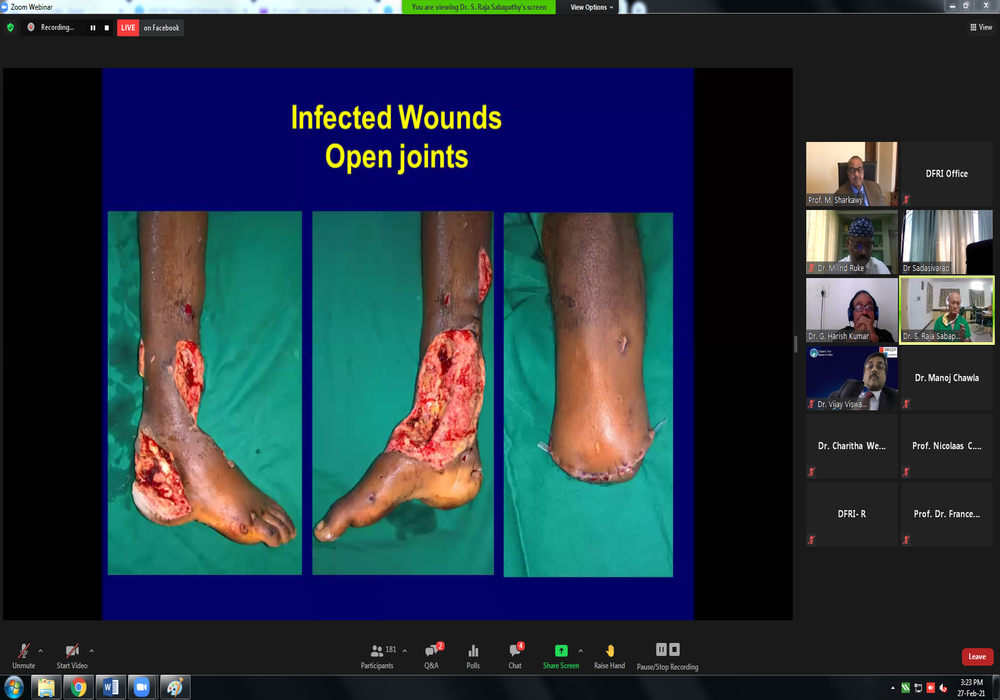1000x700 pixels.
Task: Click Pause/Stop Recording in bottom toolbar
Action: point(667,652)
